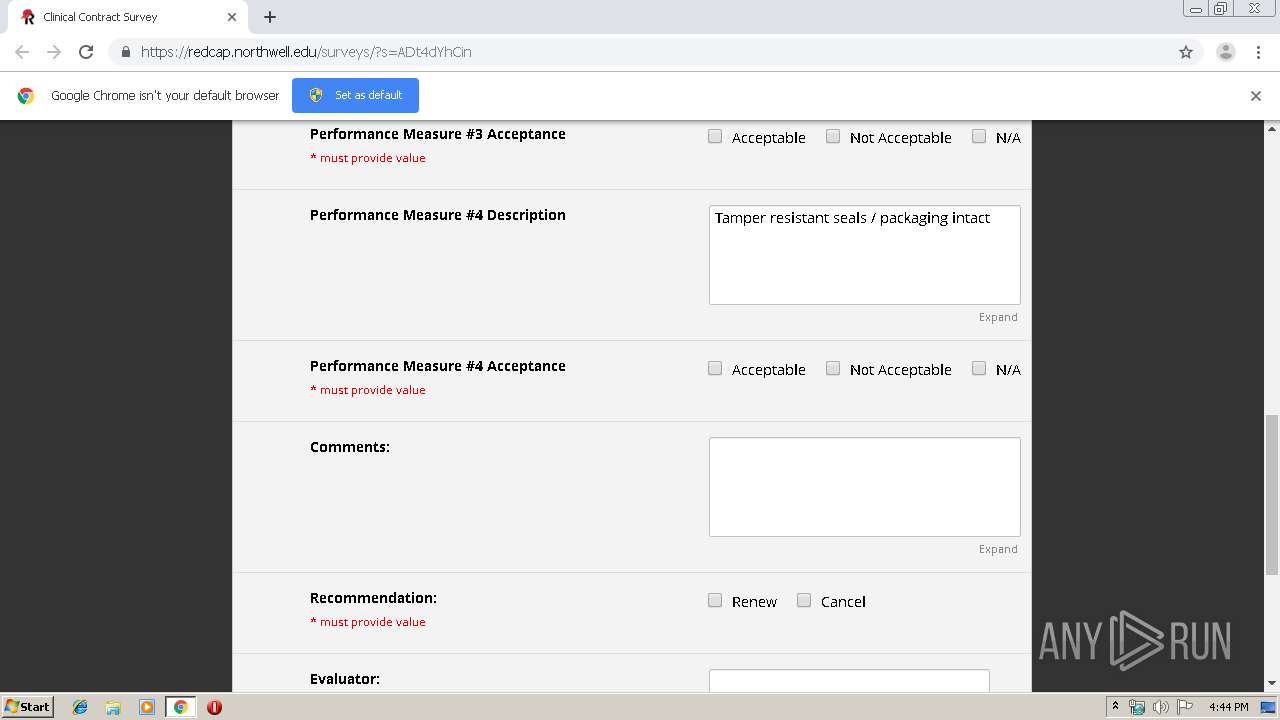Close the Clinical Contract Survey tab
Image resolution: width=1280 pixels, height=720 pixels.
click(232, 17)
